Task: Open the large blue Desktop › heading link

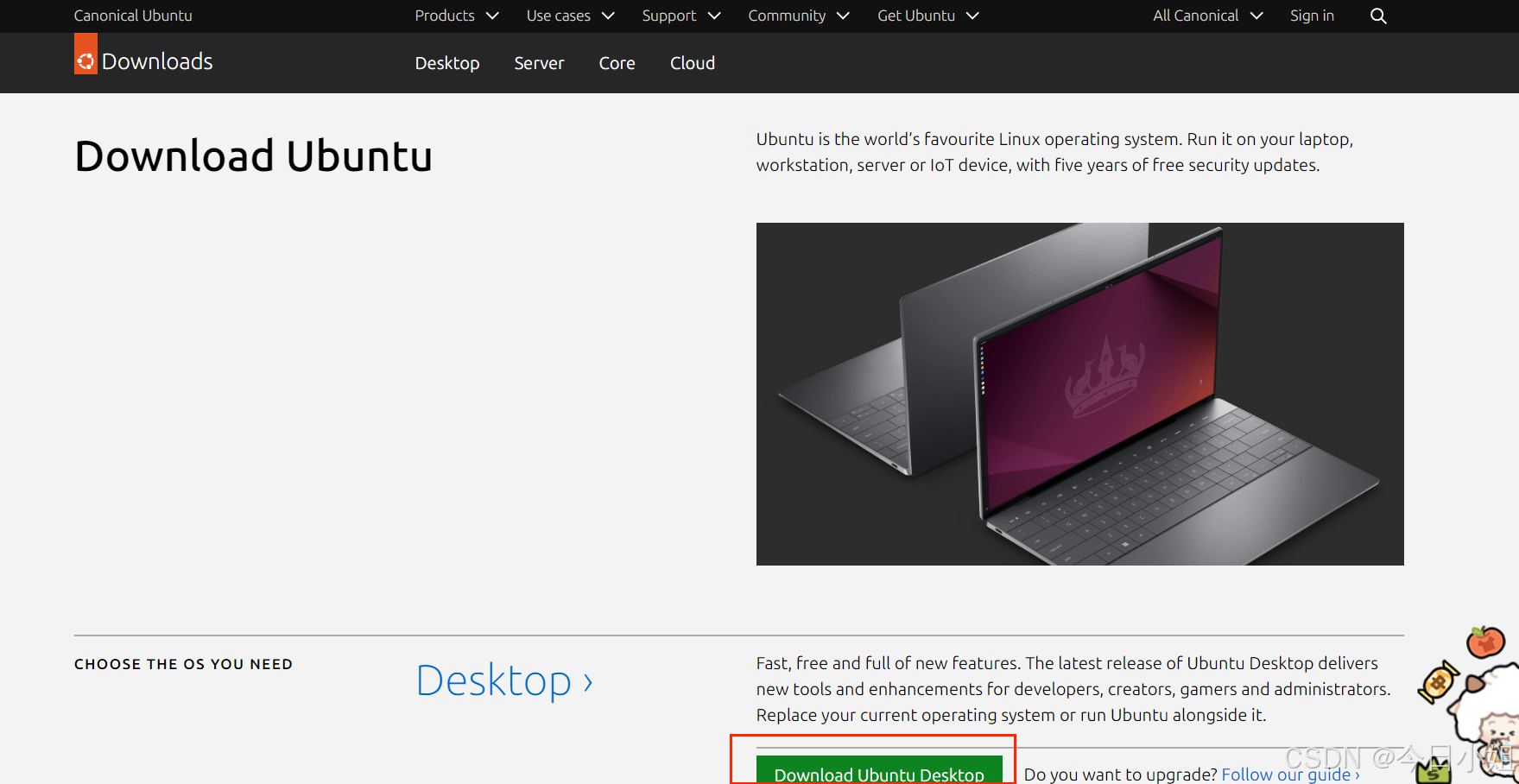Action: (504, 680)
